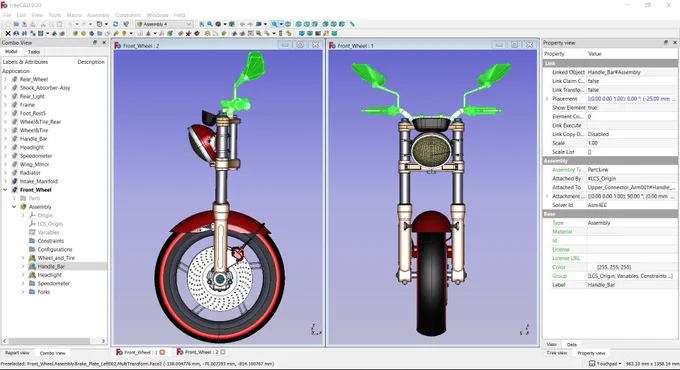
Task: Click the Open document folder icon
Action: pos(16,24)
